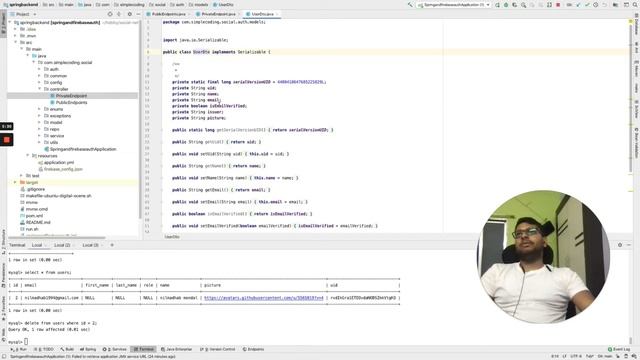Click the Project tree horizontal scrollbar

[57, 237]
